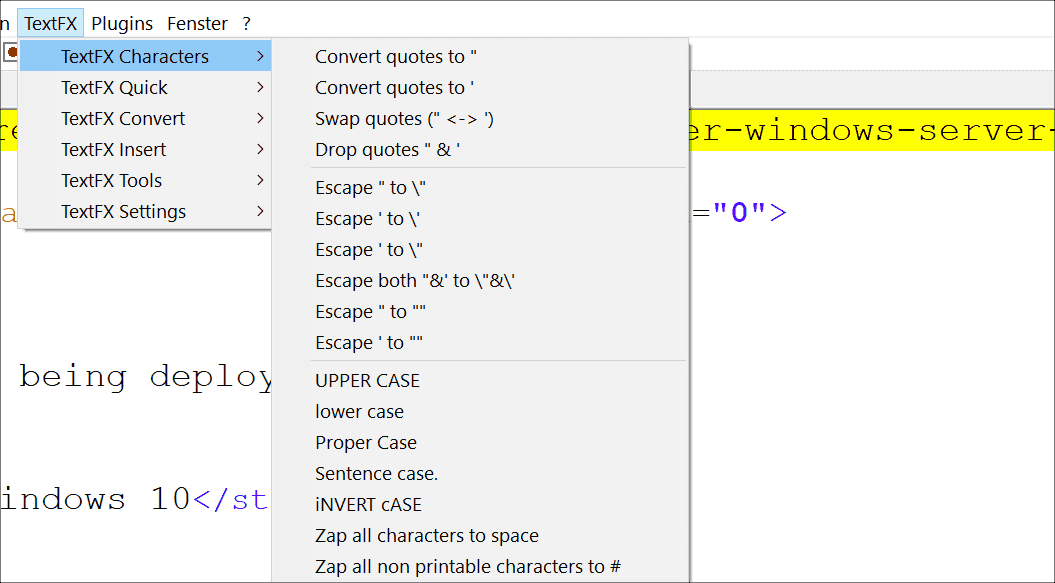Click the macro record icon
Viewport: 1055px width, 583px height.
(11, 51)
